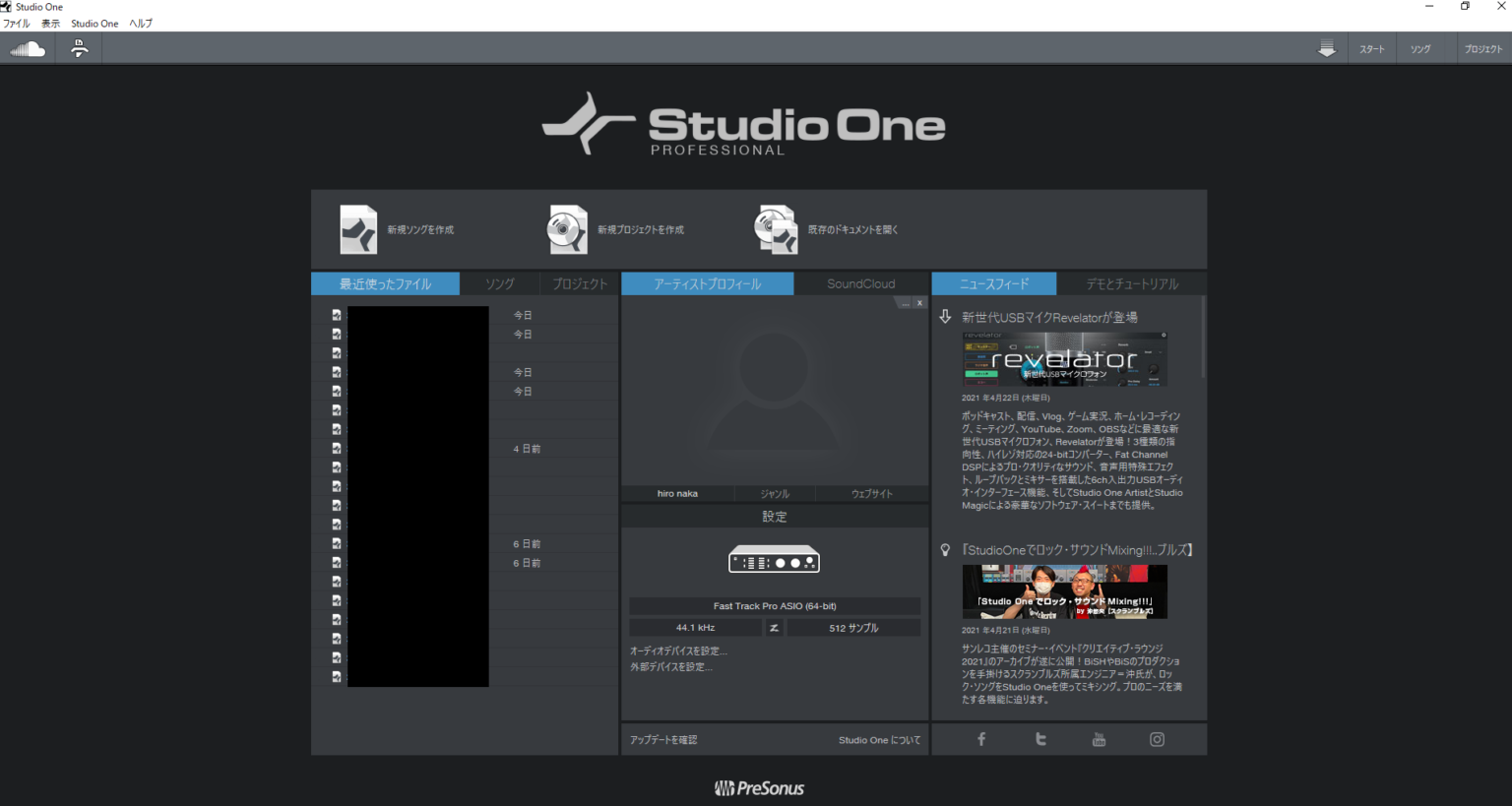Click the capture device icon in the toolbar

(x=79, y=47)
